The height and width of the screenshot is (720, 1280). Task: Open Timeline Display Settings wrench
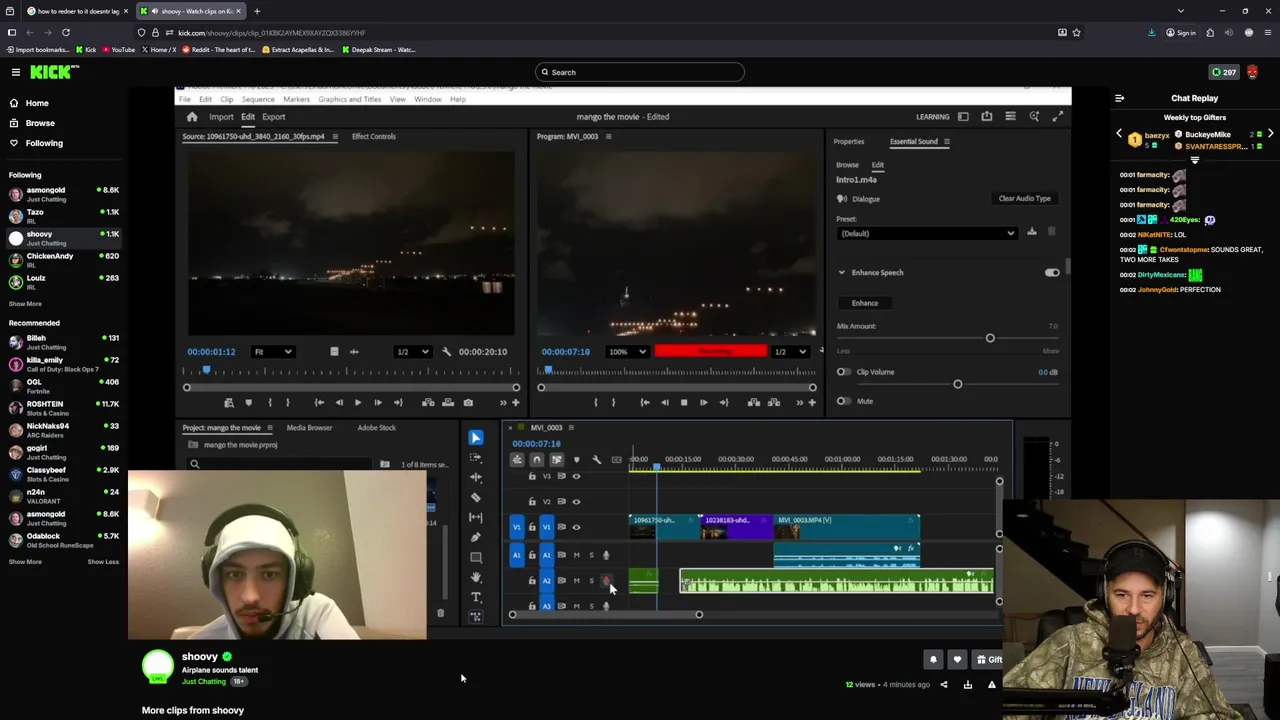(597, 460)
